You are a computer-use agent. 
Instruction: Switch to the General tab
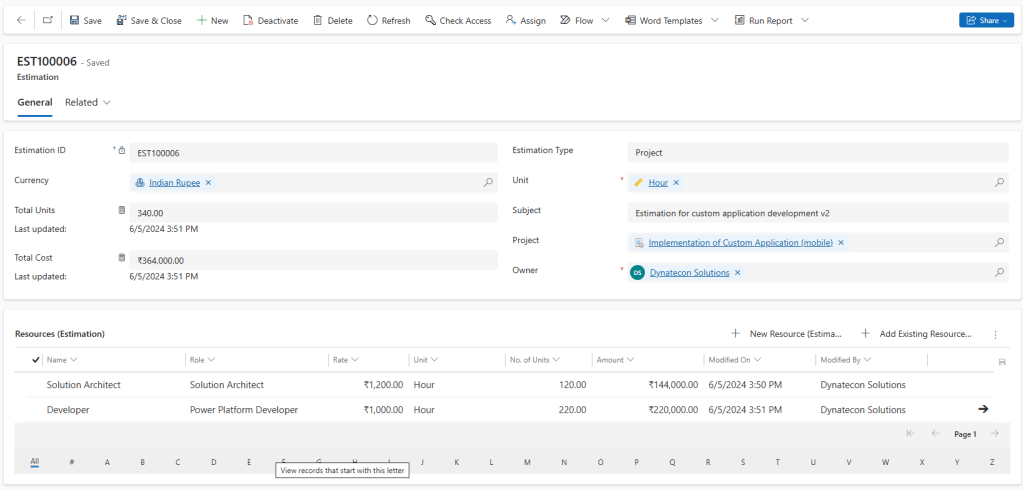pyautogui.click(x=35, y=102)
